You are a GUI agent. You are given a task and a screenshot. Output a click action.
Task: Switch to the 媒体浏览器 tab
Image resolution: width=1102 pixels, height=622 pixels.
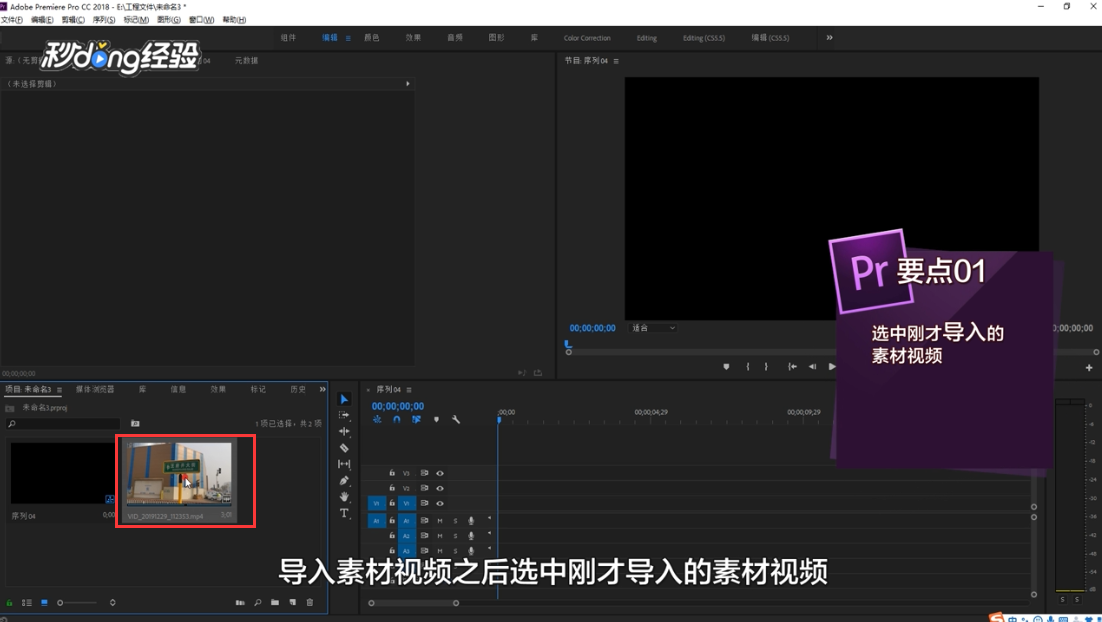click(95, 389)
